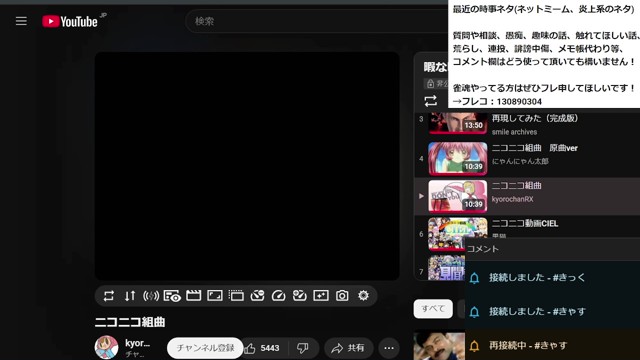
Task: Click the 再接続中 - #きゃす notification text
Action: tap(528, 345)
